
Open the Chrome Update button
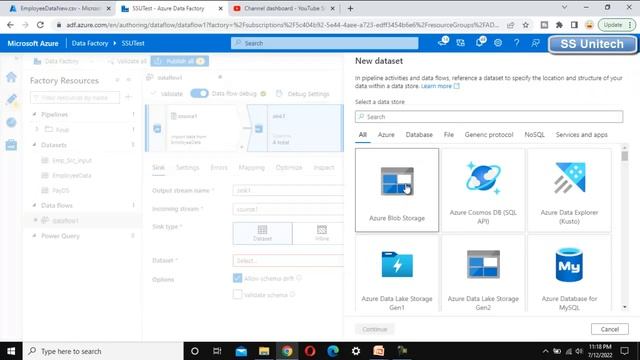[616, 25]
